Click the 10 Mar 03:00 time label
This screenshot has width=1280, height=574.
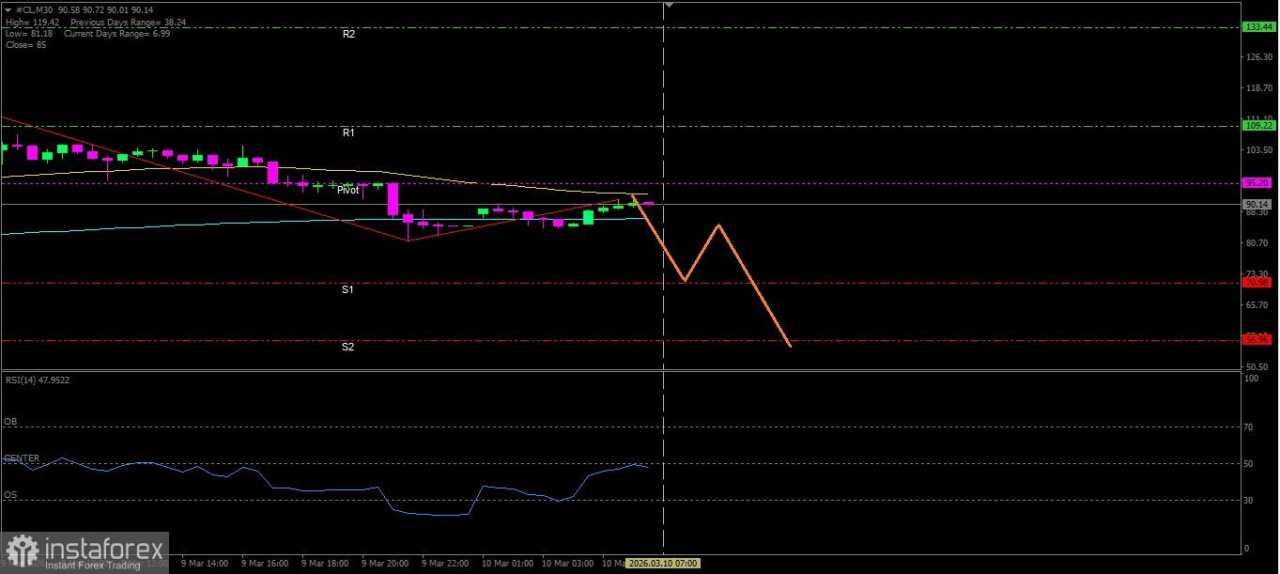pos(566,563)
